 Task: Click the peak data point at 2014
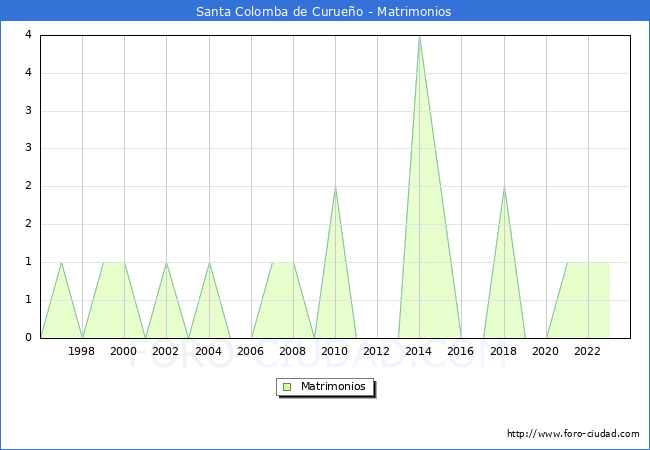[419, 36]
